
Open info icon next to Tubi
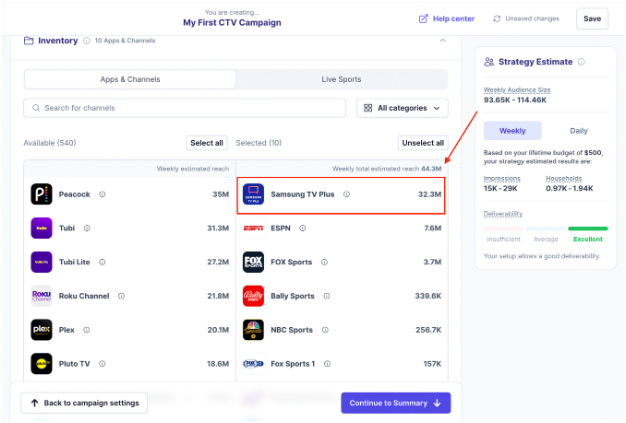click(87, 228)
